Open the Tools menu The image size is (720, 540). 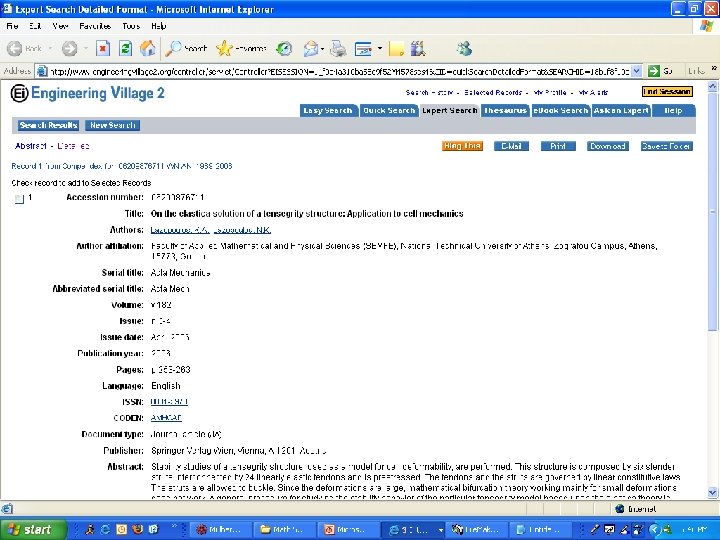pos(131,26)
